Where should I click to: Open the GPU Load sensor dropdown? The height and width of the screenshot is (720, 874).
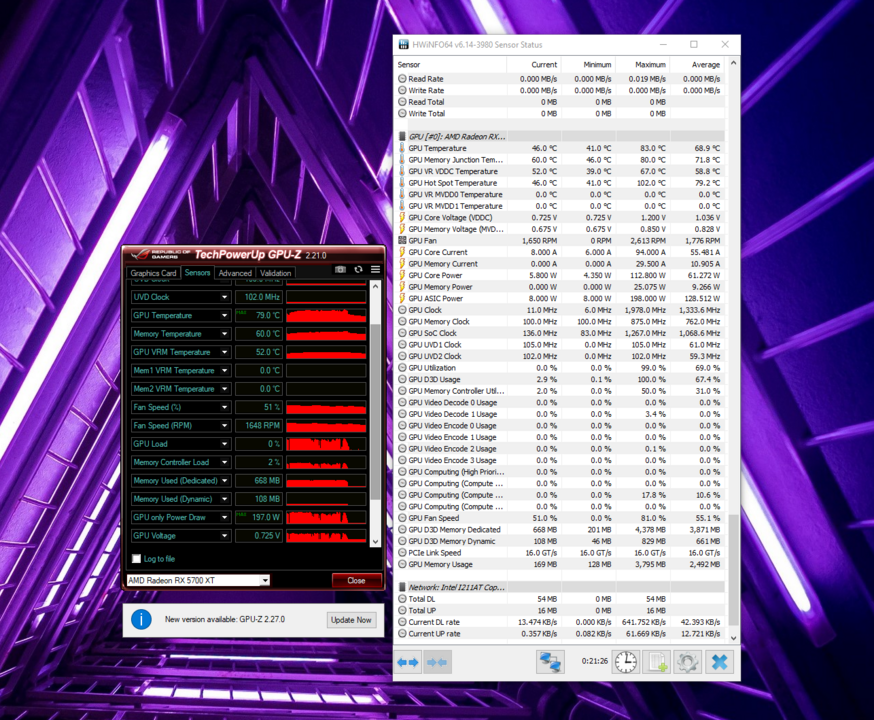(224, 444)
